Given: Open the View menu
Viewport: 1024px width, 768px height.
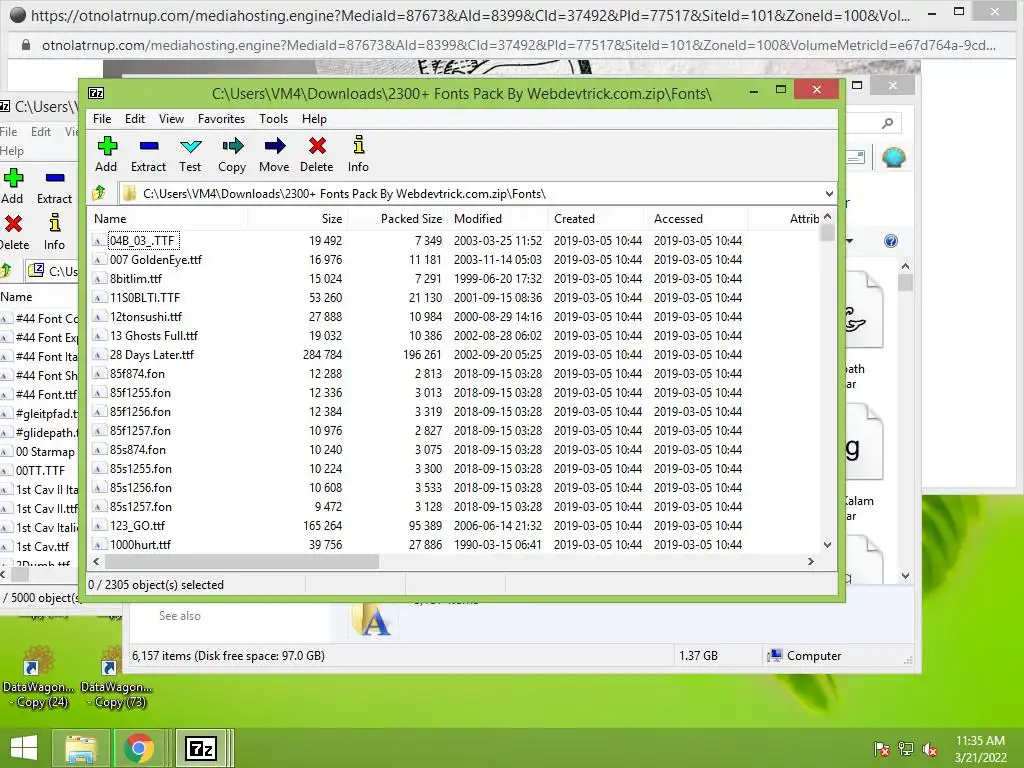Looking at the screenshot, I should (171, 119).
